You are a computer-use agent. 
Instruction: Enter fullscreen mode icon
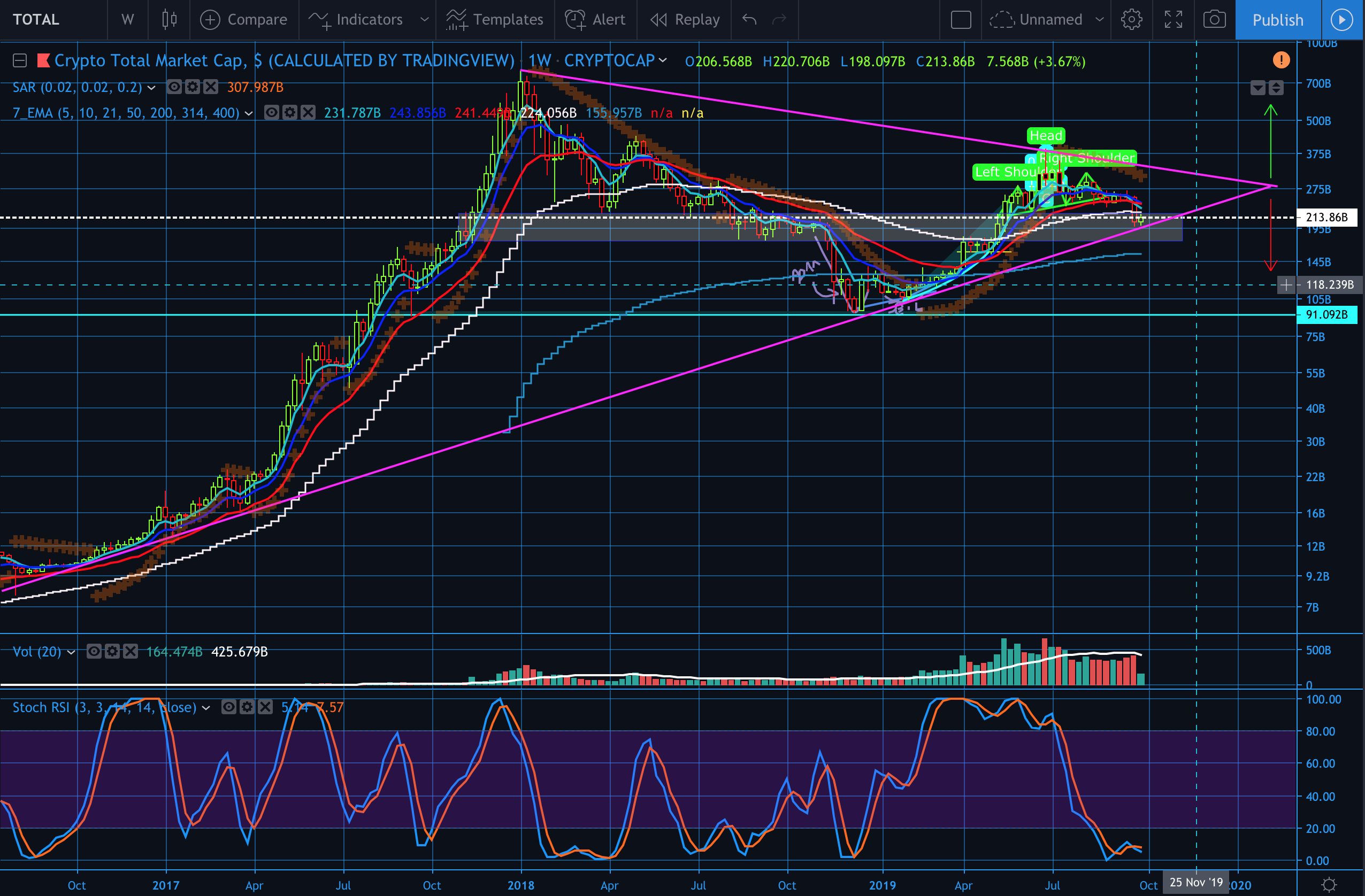coord(1173,19)
